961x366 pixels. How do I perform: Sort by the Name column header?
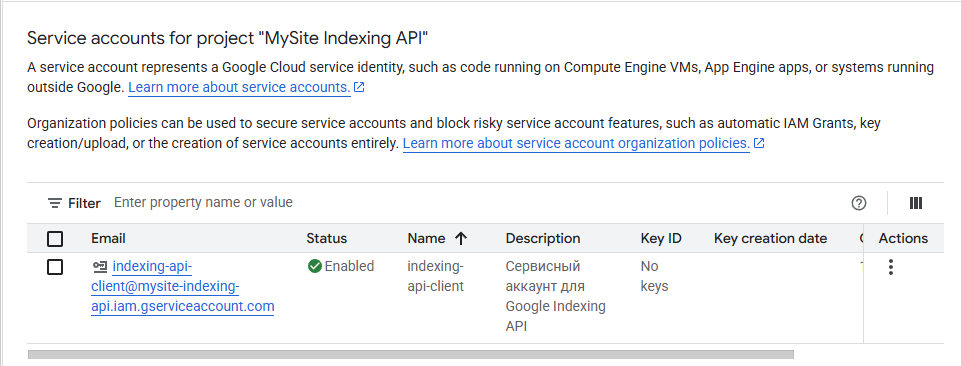426,238
